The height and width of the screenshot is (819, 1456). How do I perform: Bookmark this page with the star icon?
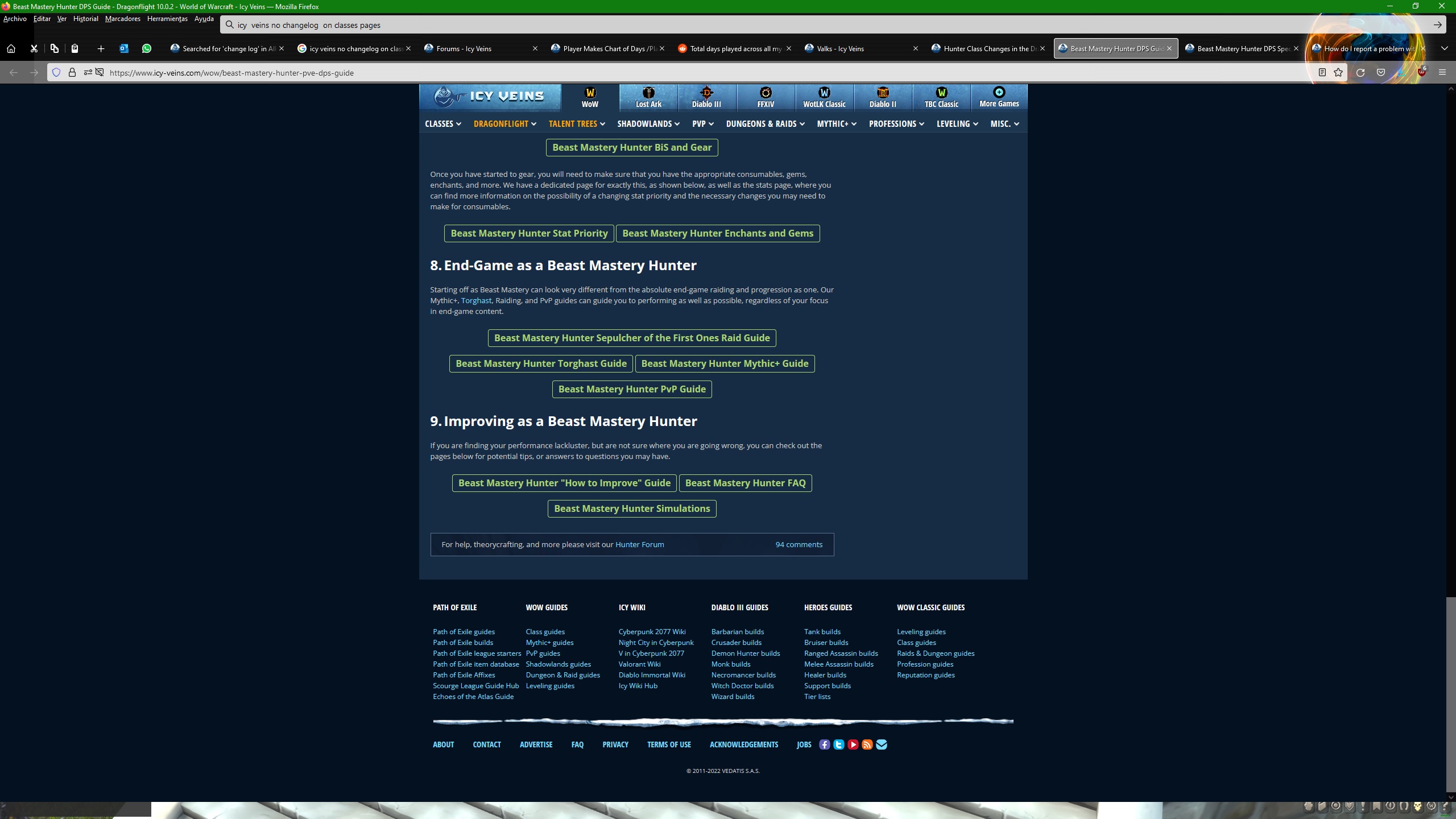click(x=1338, y=72)
